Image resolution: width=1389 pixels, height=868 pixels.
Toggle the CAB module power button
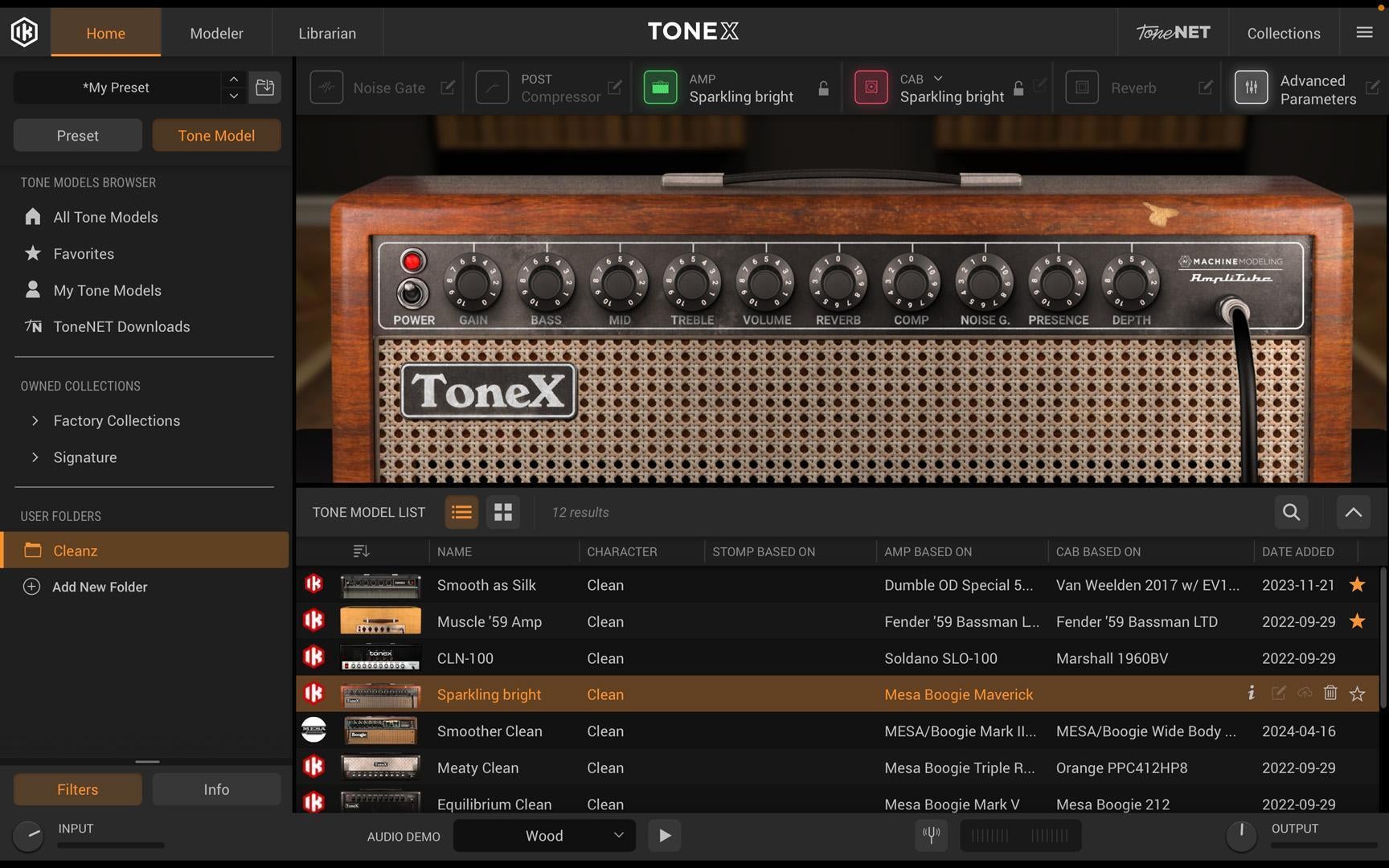pyautogui.click(x=870, y=87)
